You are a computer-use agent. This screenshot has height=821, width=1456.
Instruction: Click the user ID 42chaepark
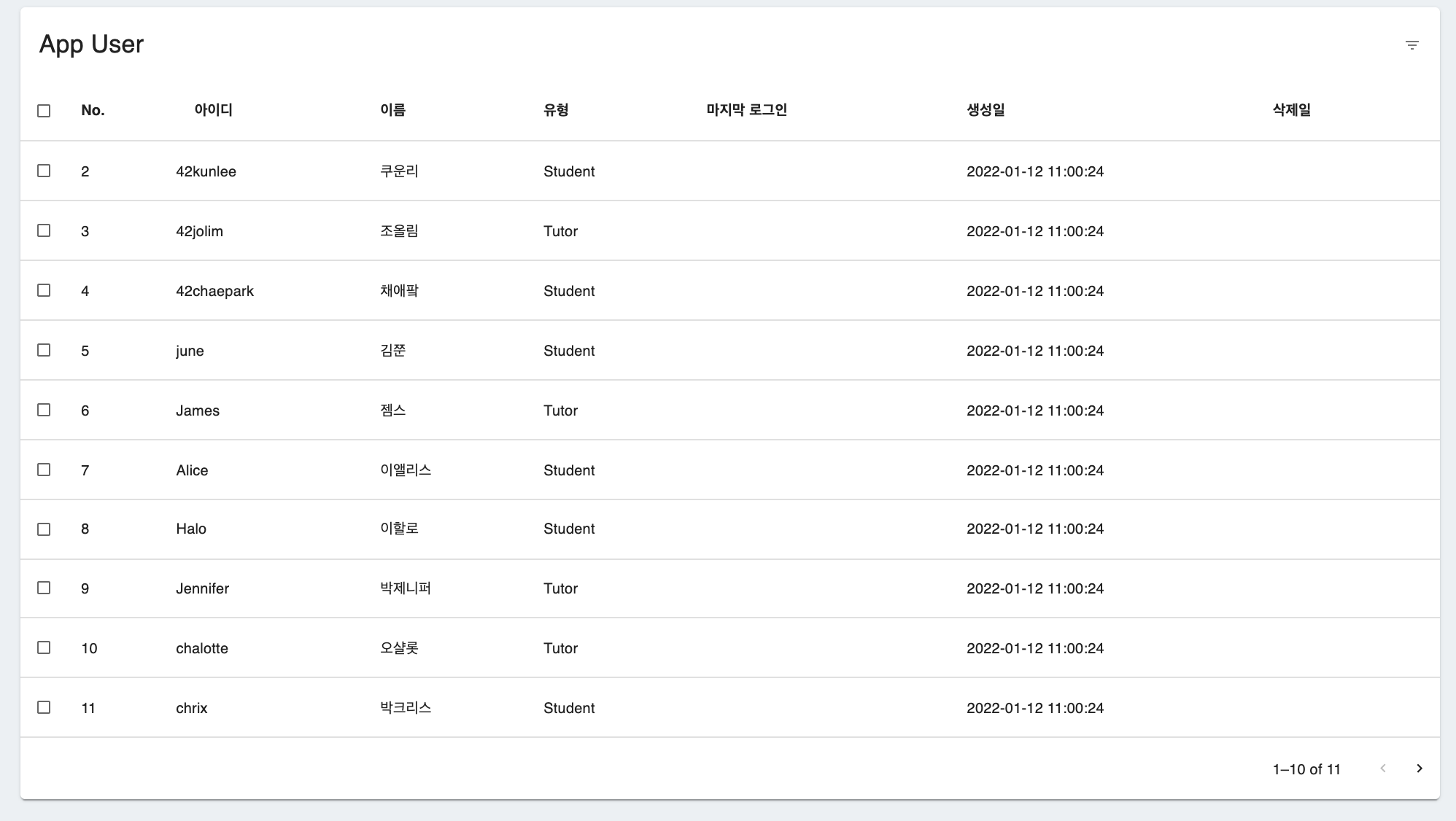tap(214, 291)
